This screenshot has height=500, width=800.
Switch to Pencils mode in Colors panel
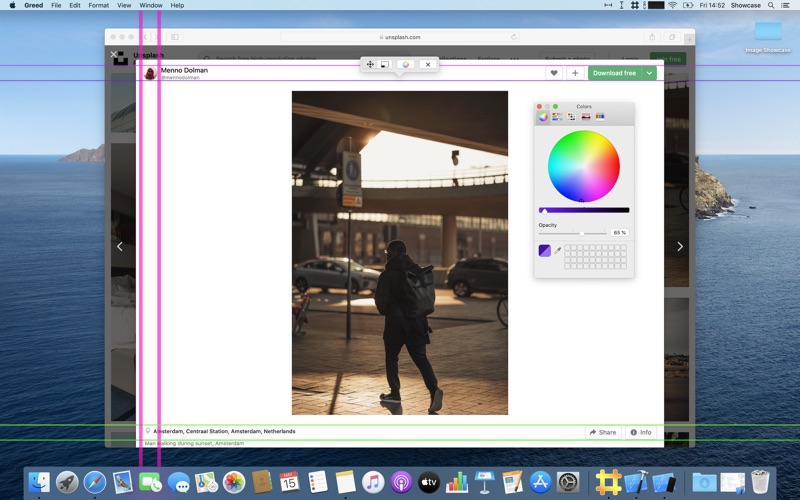point(600,117)
